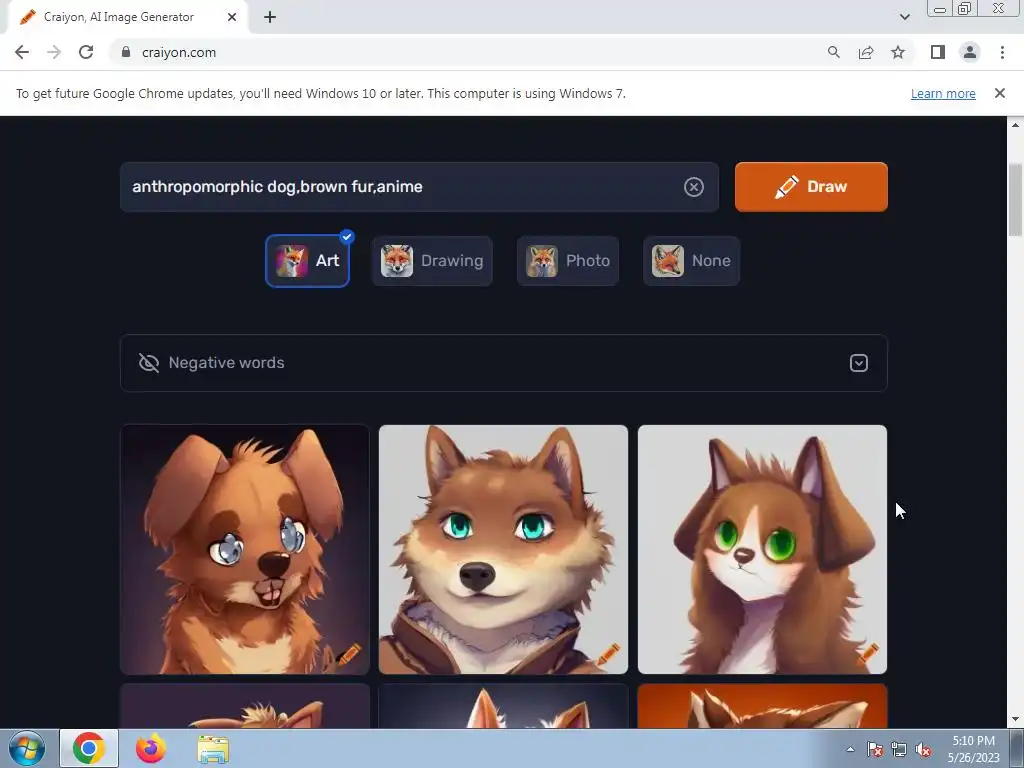Click the network tray icon
The height and width of the screenshot is (768, 1024).
[899, 749]
